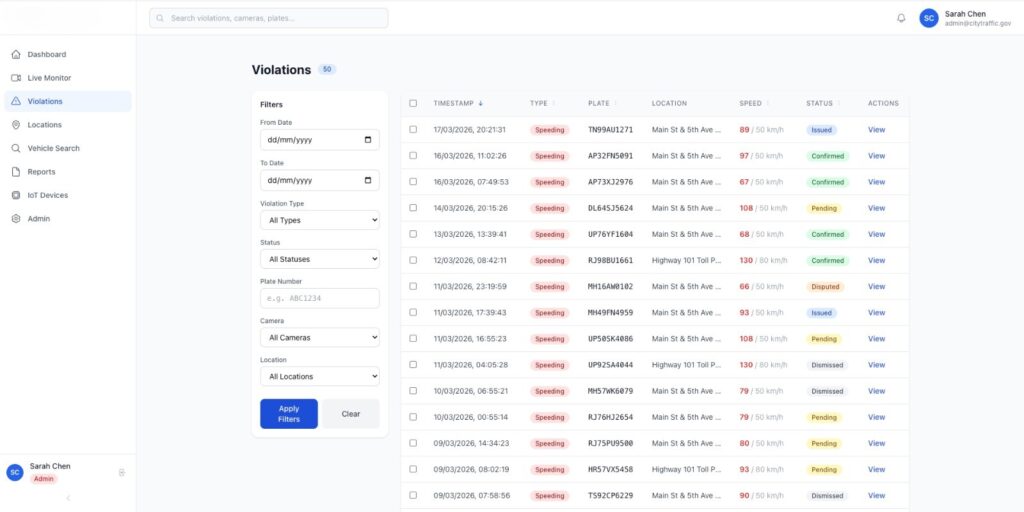
Task: Click plate number RJ76HJ2654
Action: pos(611,417)
